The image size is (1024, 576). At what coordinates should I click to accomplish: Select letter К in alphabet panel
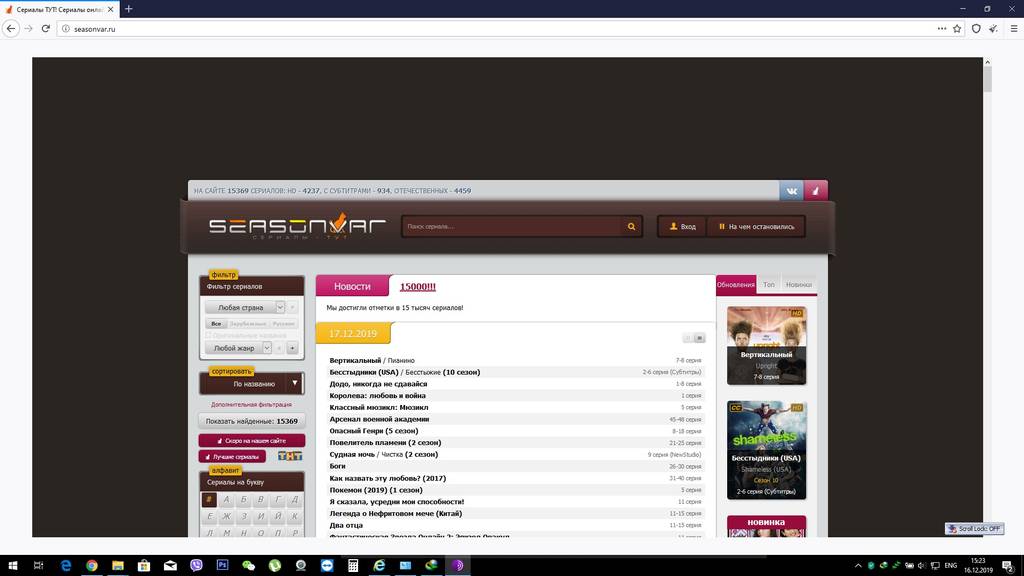click(x=295, y=516)
